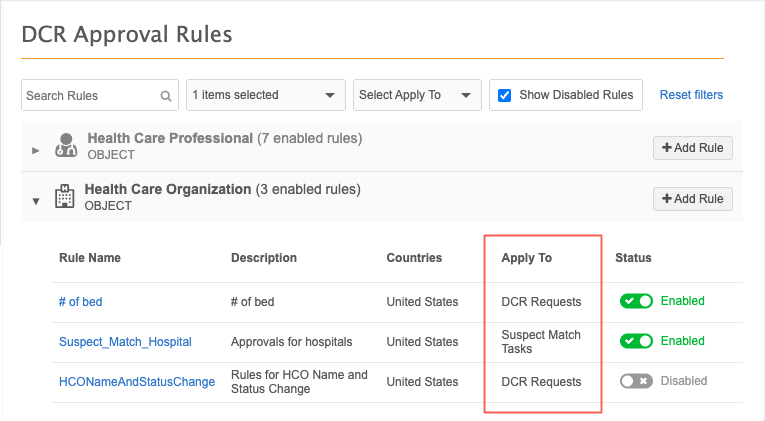Click the Health Care Organization building icon
Viewport: 765px width, 421px height.
point(64,196)
